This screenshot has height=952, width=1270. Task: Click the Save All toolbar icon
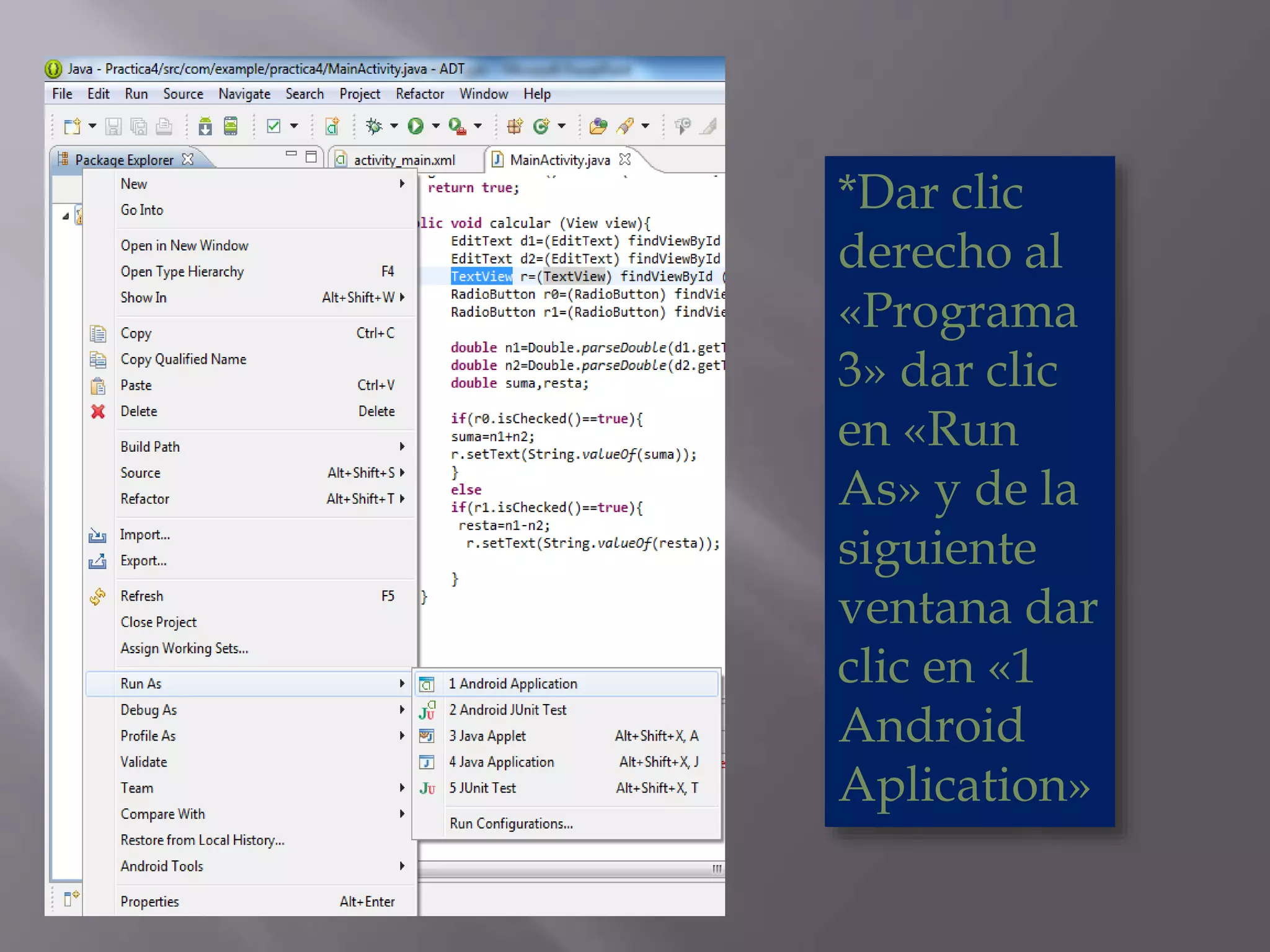(x=139, y=126)
